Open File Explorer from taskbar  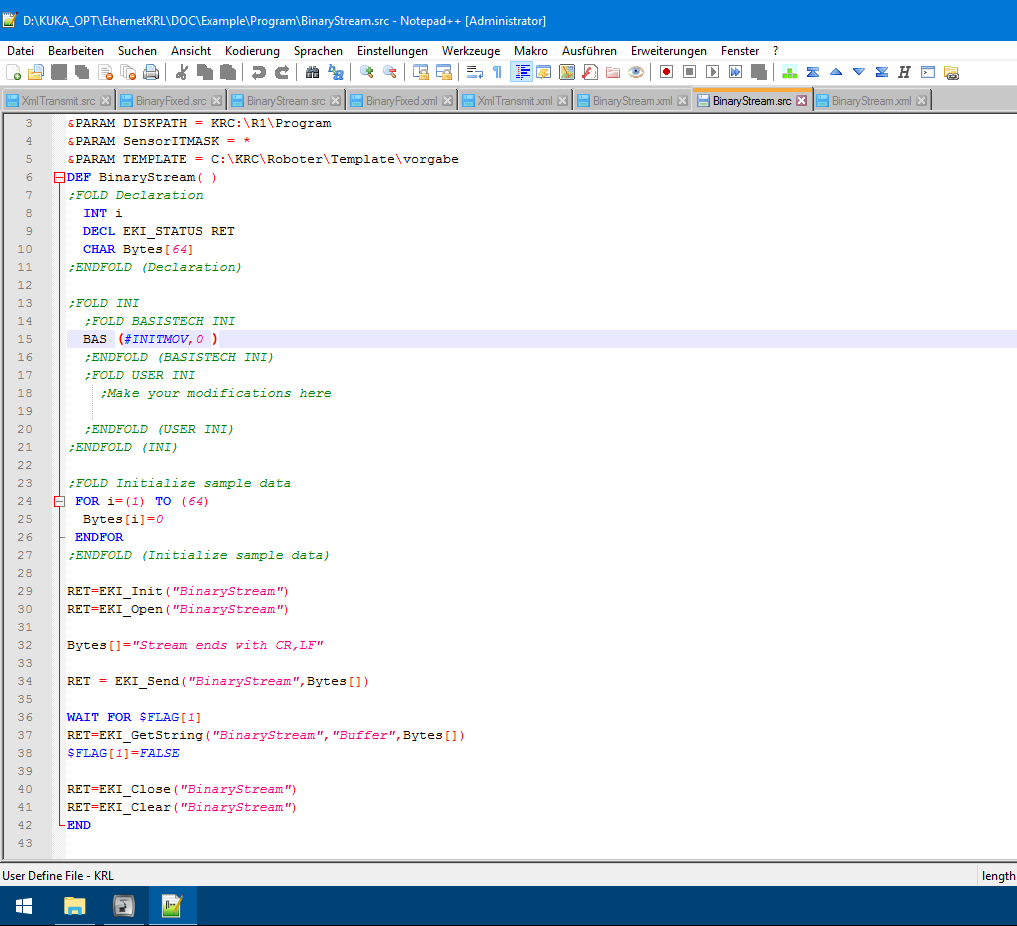[75, 906]
